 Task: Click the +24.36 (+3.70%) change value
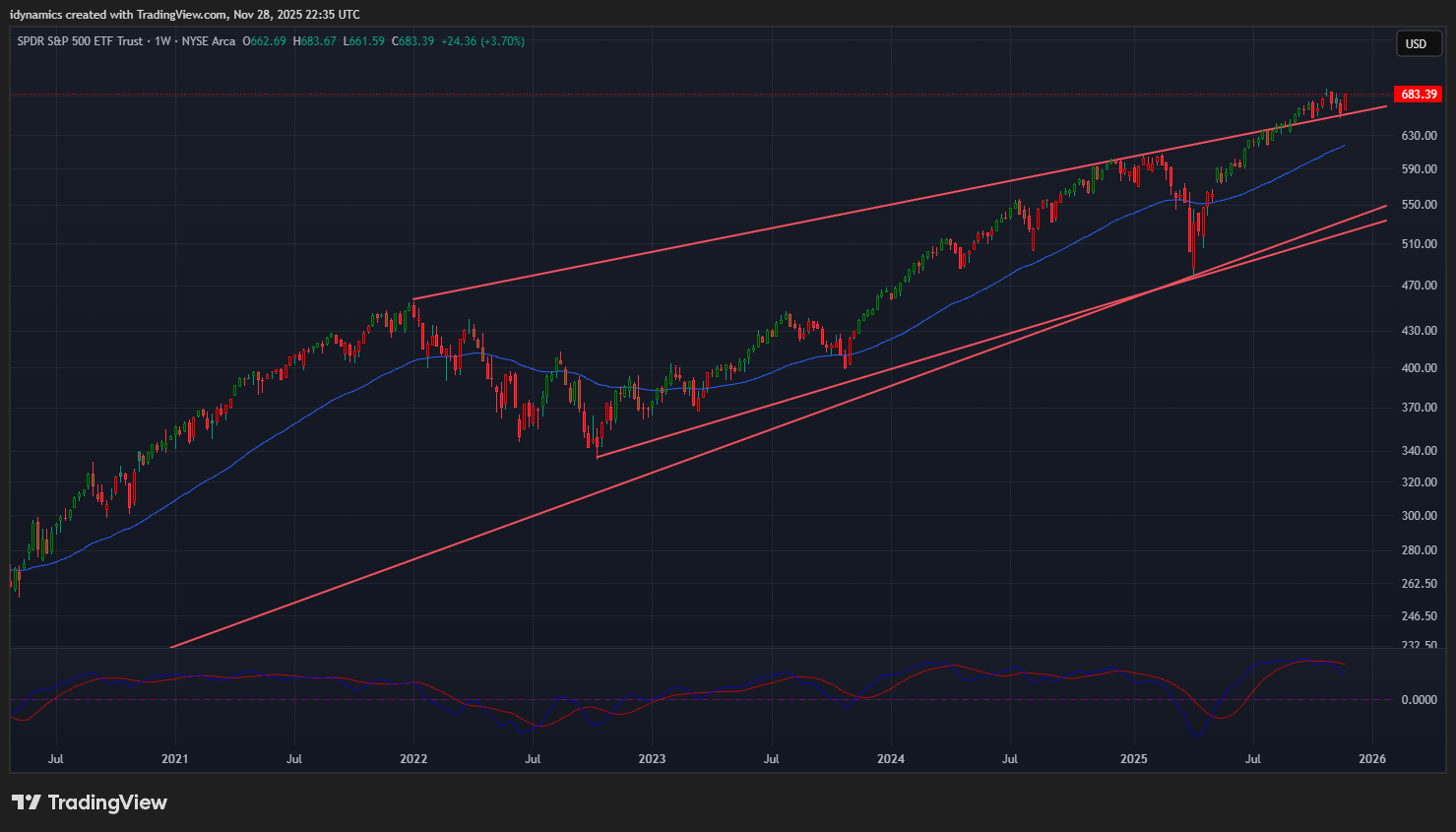tap(482, 41)
